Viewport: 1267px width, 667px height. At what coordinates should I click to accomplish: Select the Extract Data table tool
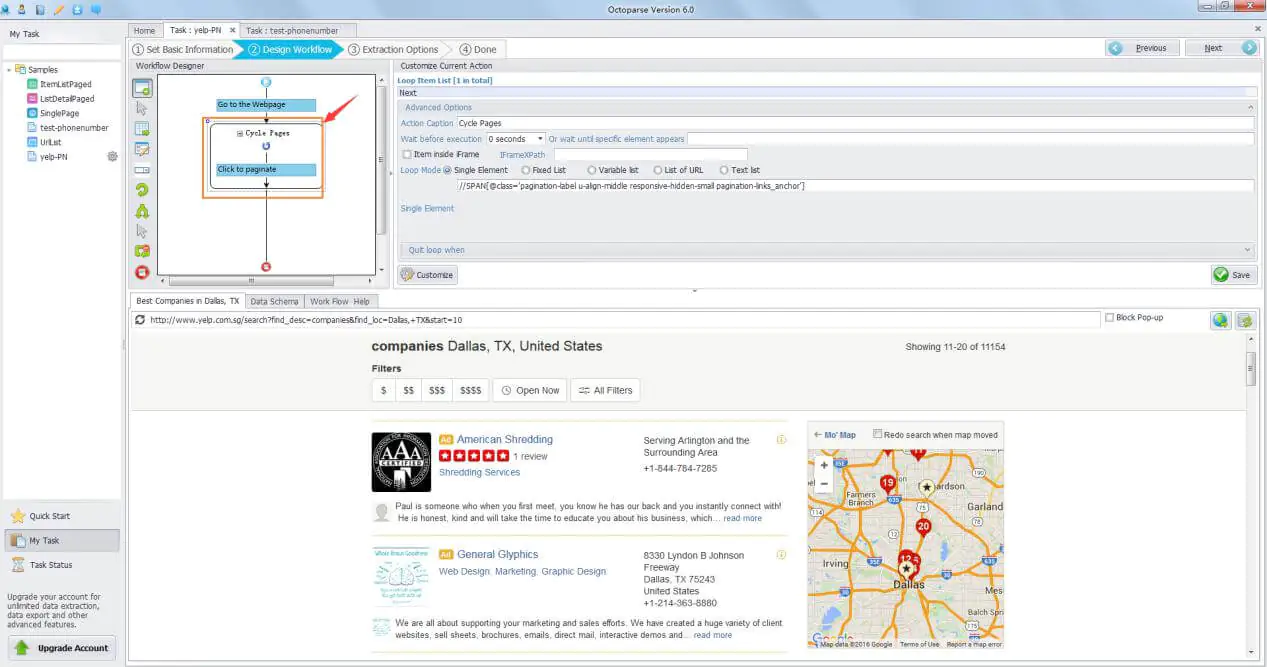(142, 129)
